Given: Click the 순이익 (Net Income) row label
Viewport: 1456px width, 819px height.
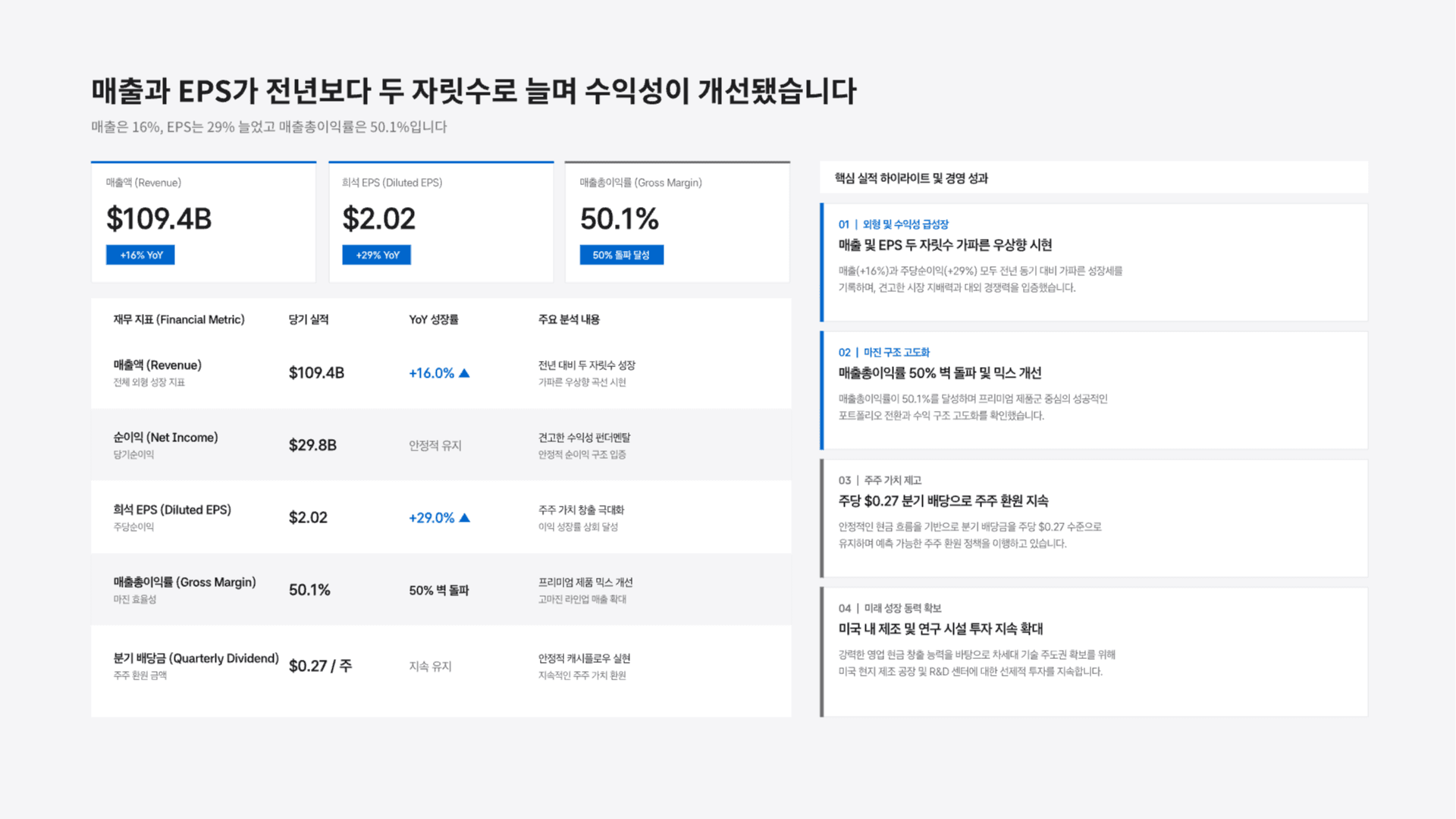Looking at the screenshot, I should [x=165, y=438].
